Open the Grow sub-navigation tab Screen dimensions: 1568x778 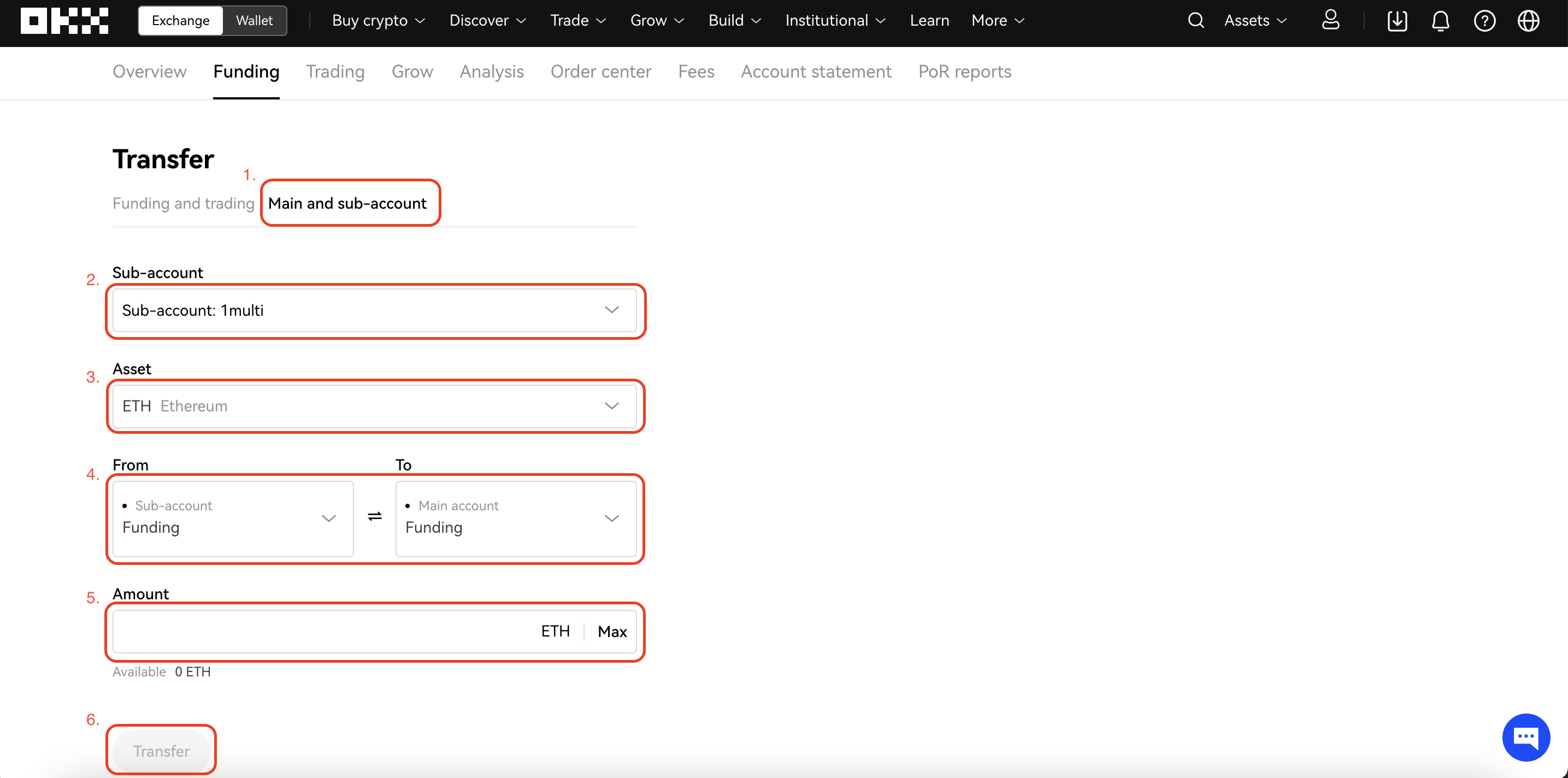click(412, 72)
